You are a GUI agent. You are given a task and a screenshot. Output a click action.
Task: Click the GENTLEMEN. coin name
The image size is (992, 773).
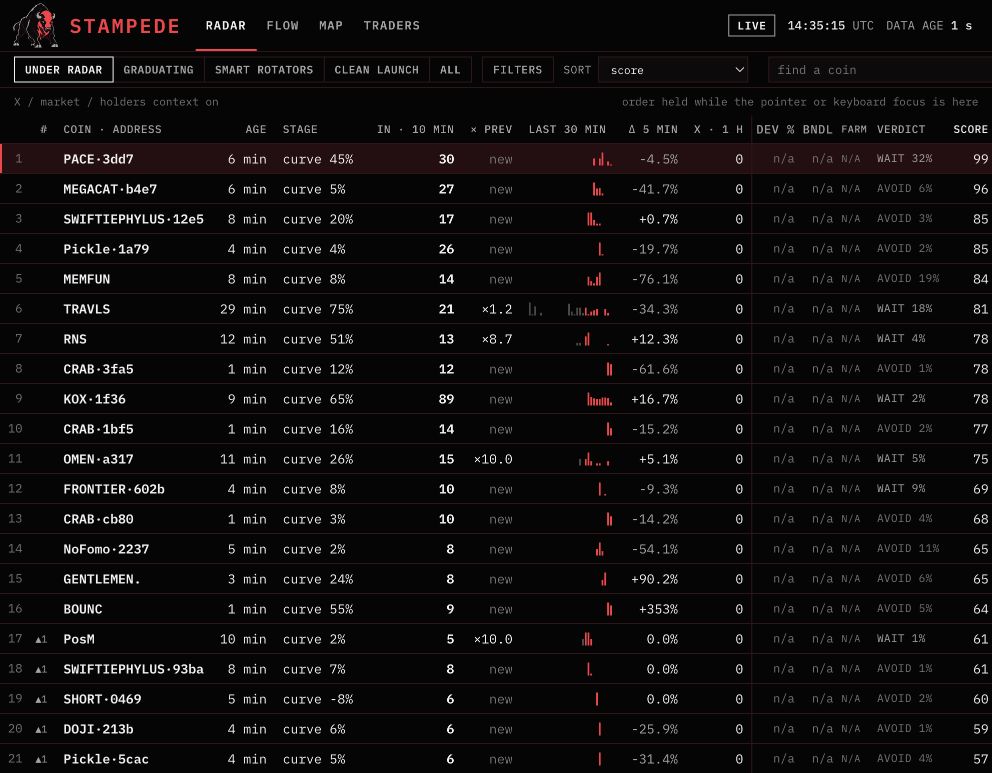point(102,579)
